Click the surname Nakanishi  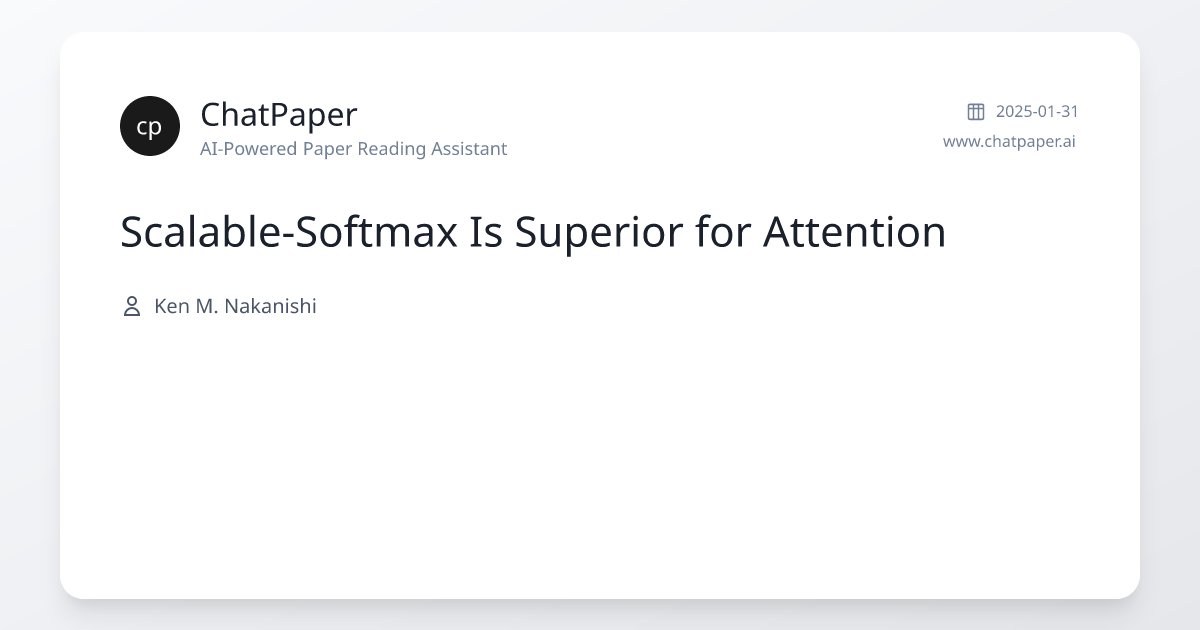click(x=270, y=306)
